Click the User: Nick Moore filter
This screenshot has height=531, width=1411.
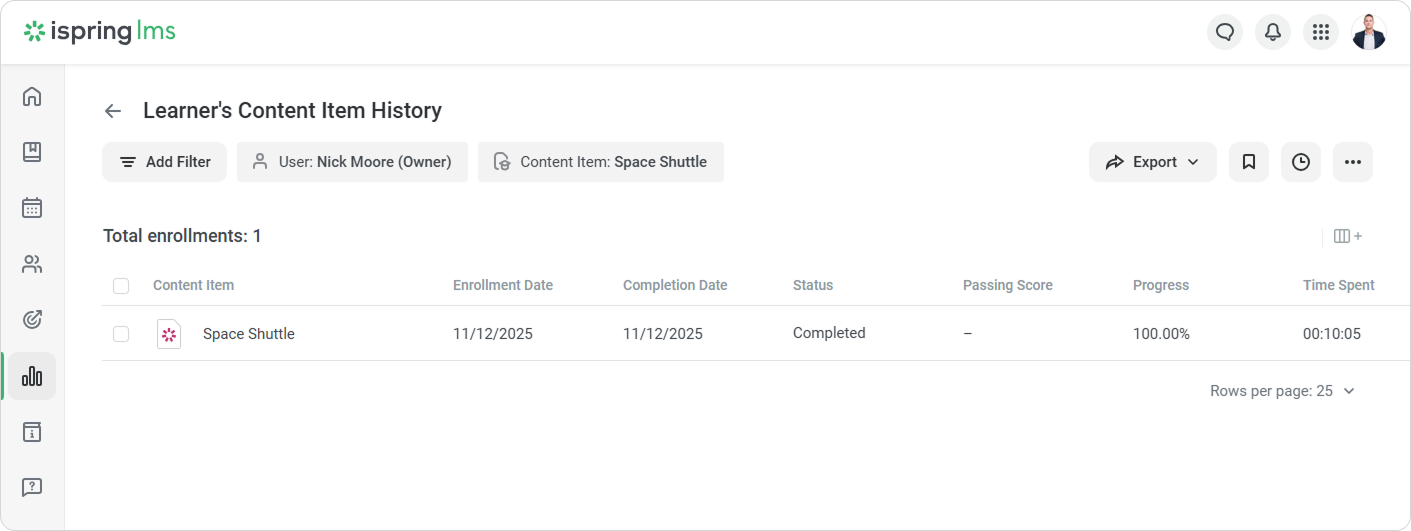352,162
